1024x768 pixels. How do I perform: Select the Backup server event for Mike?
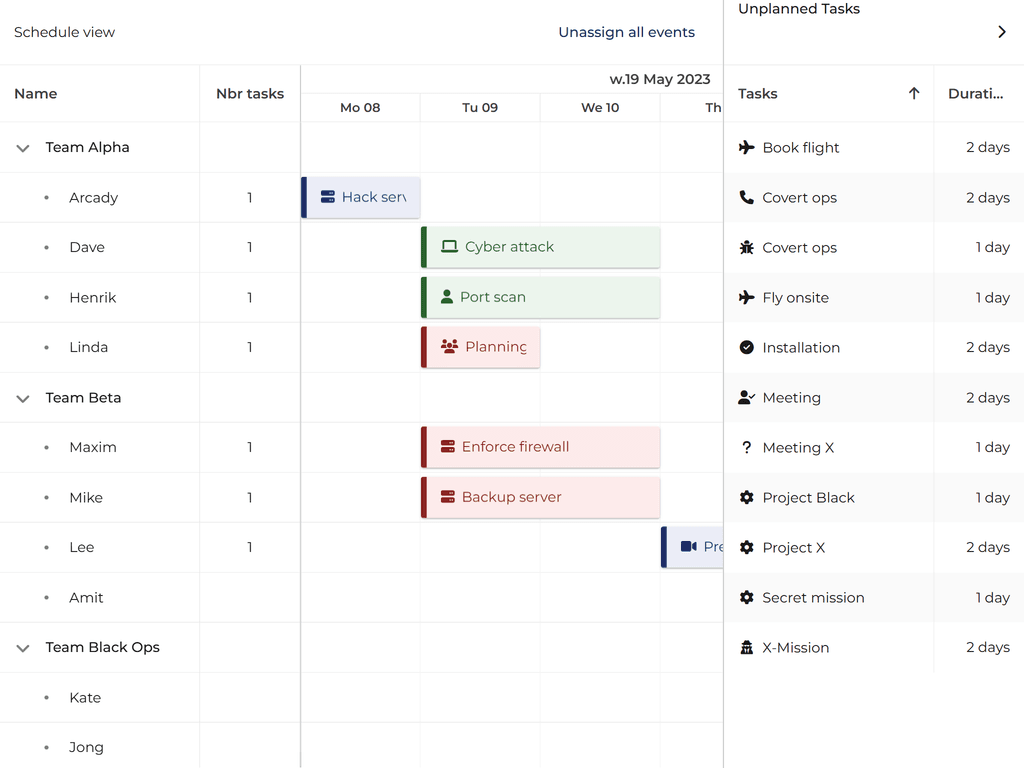tap(541, 497)
